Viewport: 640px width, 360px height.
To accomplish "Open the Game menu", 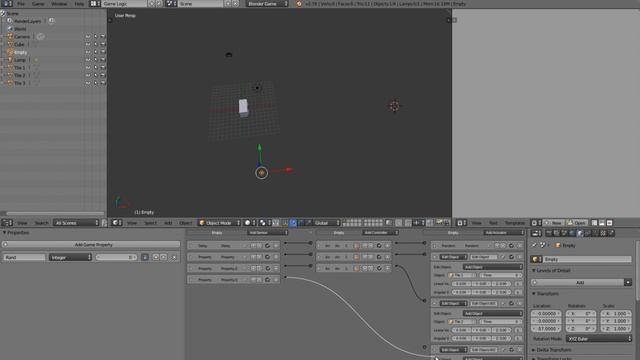I will point(38,4).
